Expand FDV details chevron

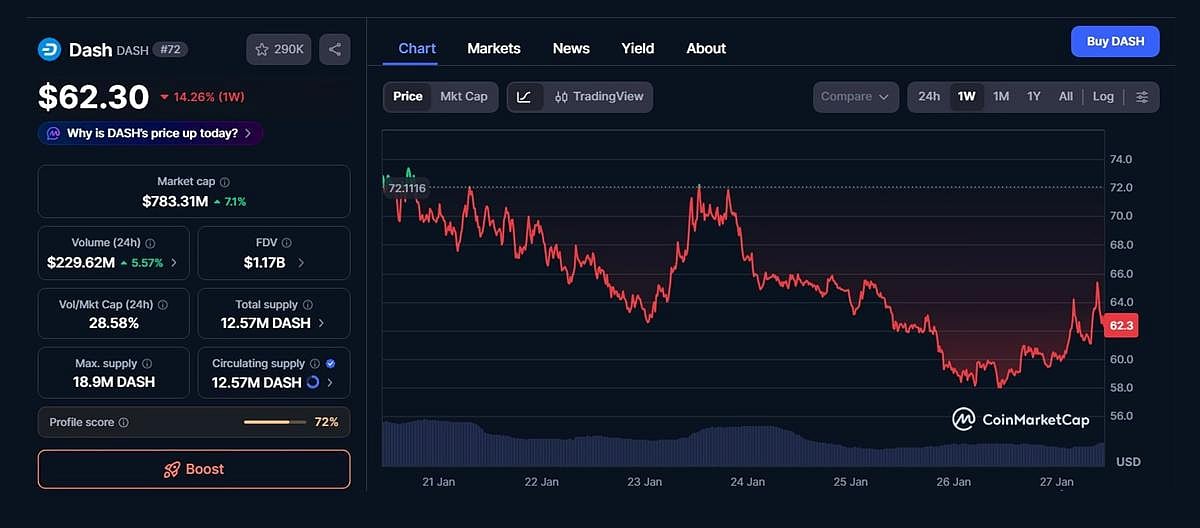[x=301, y=263]
